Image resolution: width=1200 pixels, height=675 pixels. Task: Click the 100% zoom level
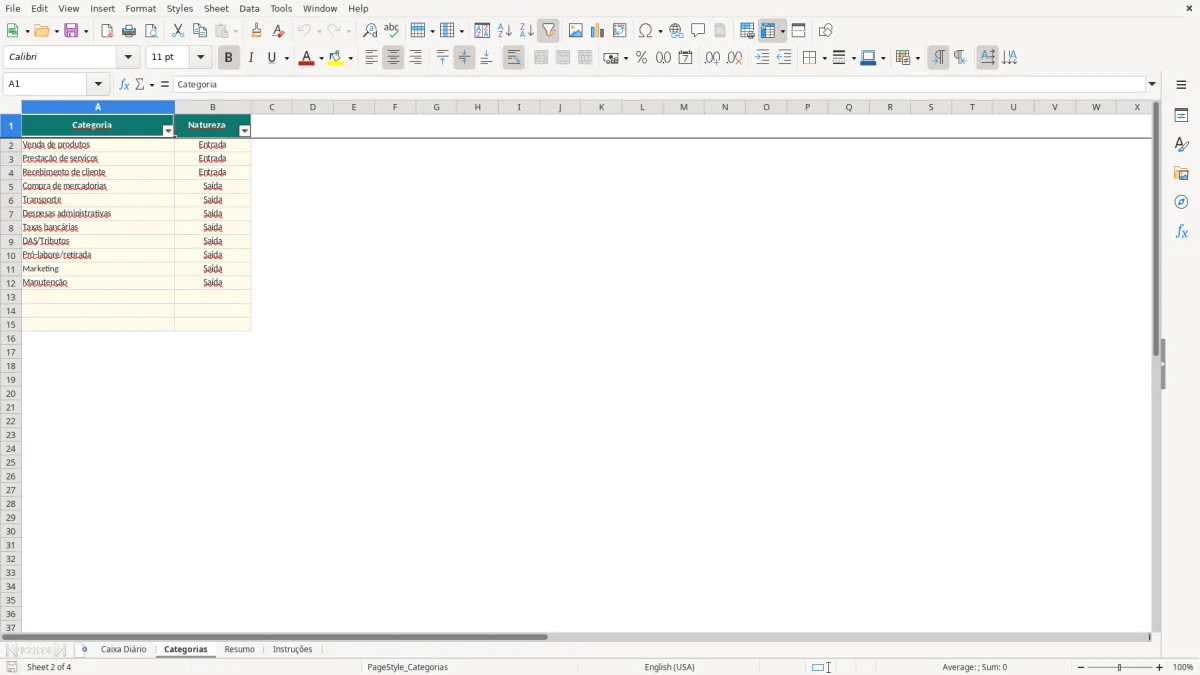click(x=1183, y=667)
